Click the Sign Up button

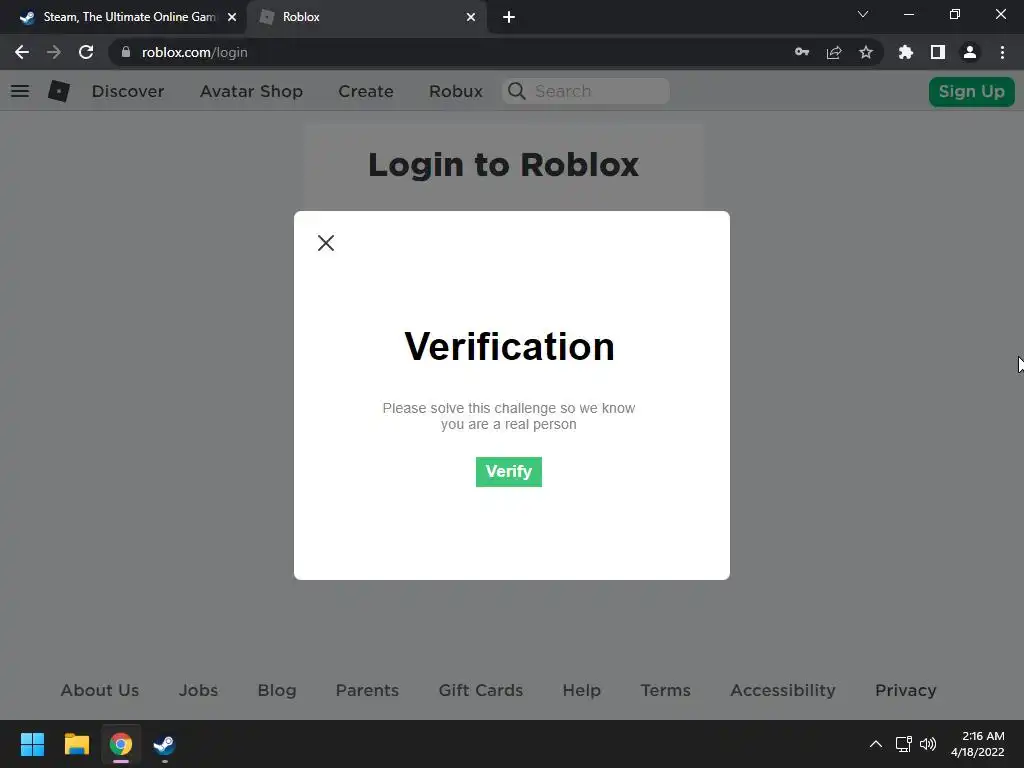click(971, 91)
